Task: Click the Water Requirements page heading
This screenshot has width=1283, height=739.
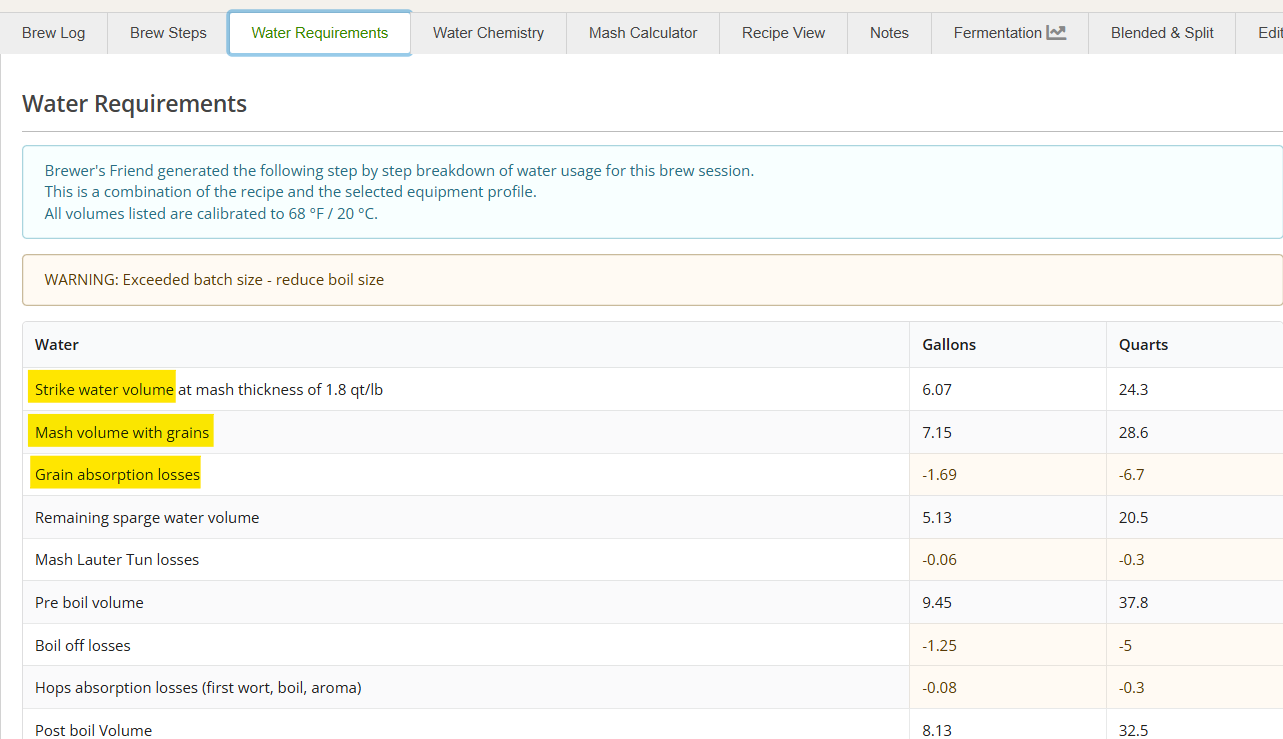Action: [134, 104]
